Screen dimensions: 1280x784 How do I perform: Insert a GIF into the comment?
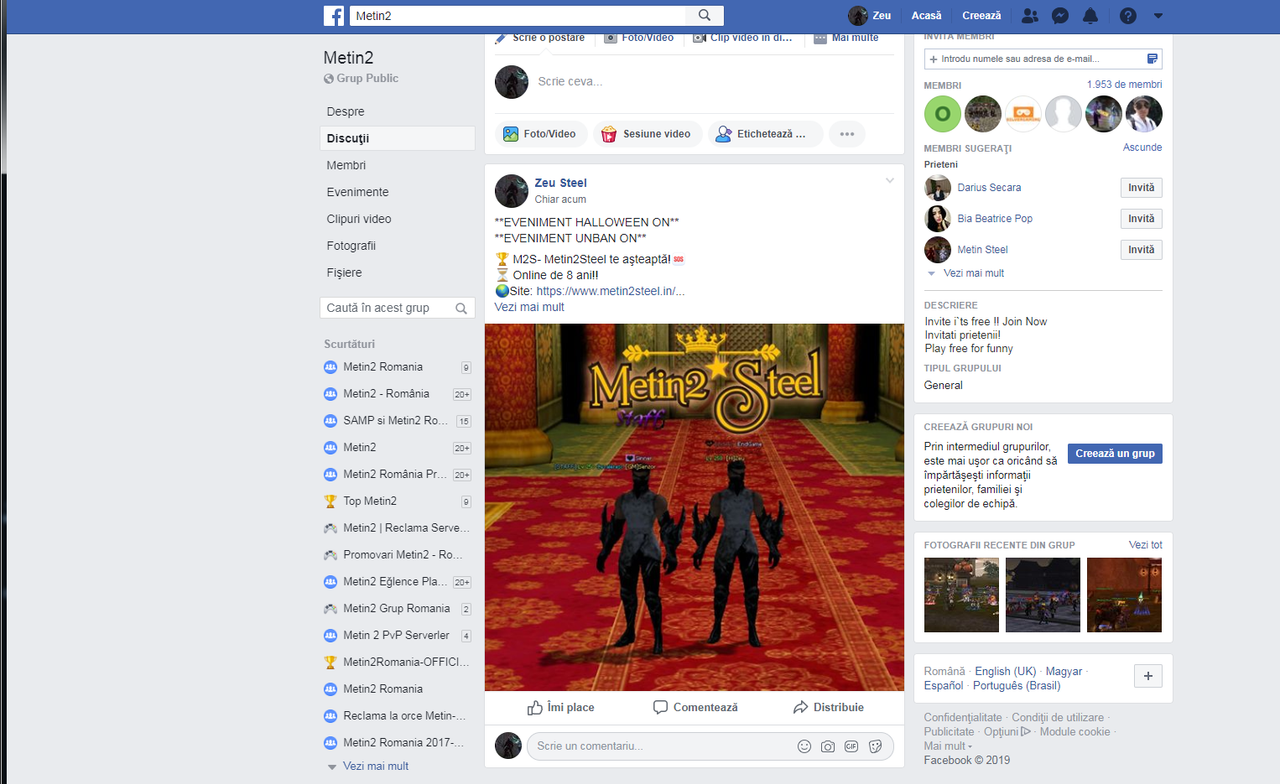(x=851, y=746)
